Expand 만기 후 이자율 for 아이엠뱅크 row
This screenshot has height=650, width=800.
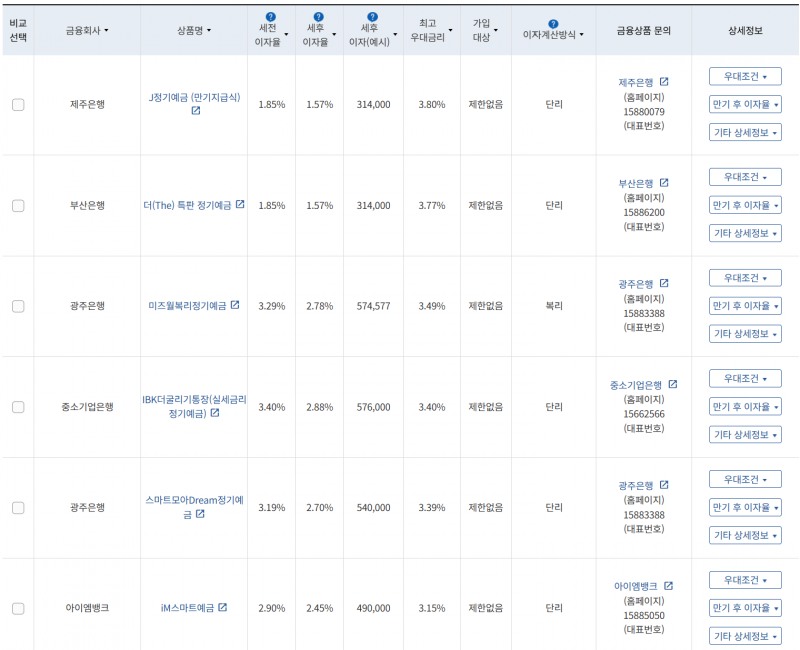click(x=745, y=608)
